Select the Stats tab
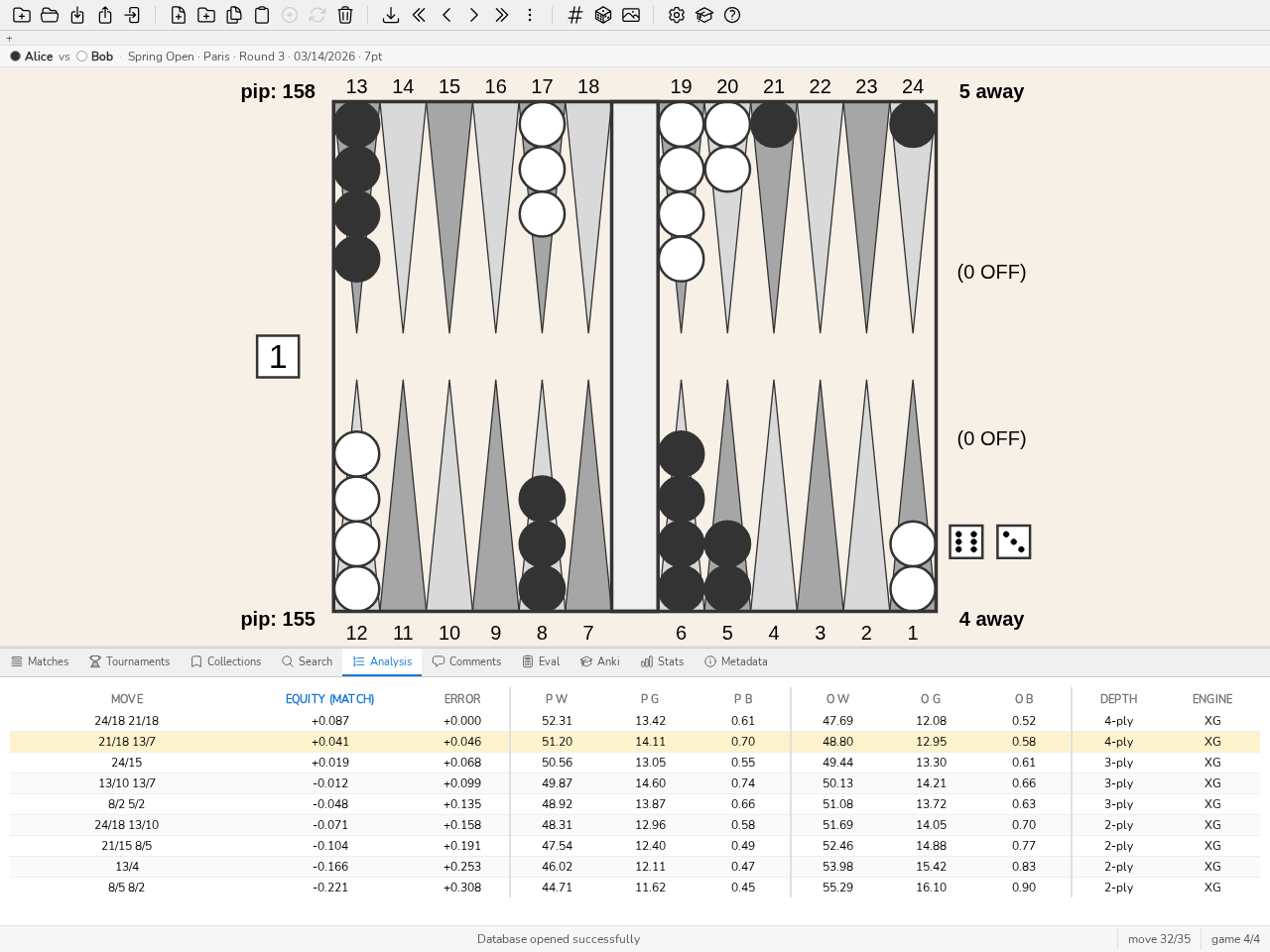1270x952 pixels. [x=662, y=661]
